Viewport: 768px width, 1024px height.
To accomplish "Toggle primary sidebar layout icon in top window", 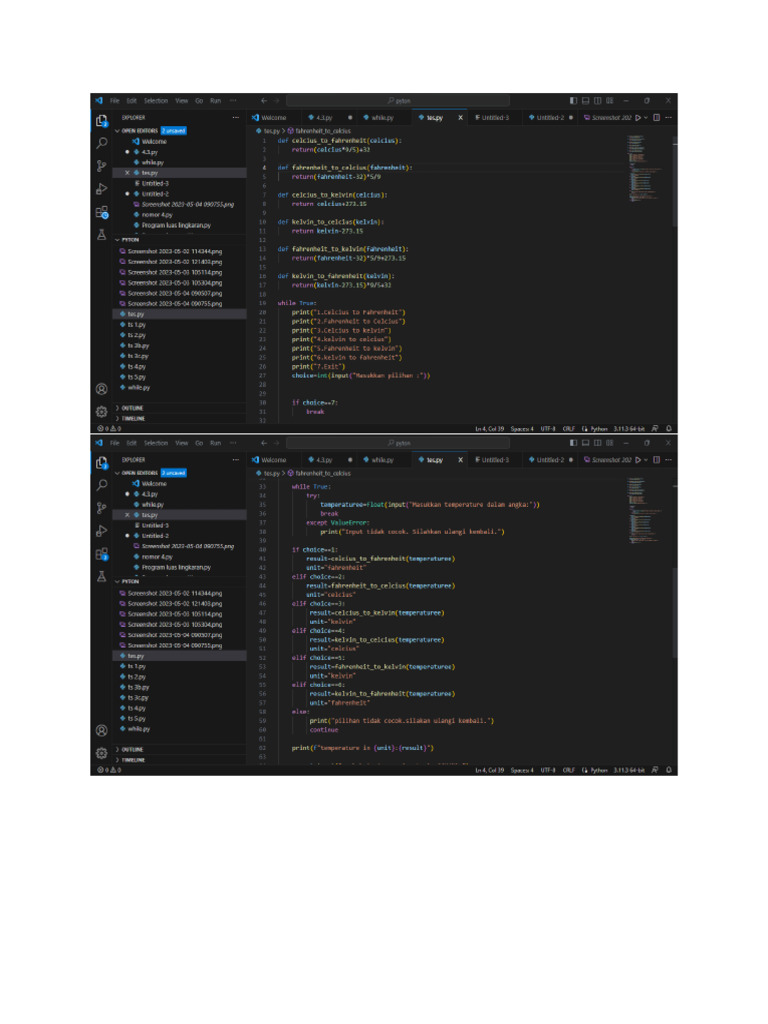I will pyautogui.click(x=573, y=101).
